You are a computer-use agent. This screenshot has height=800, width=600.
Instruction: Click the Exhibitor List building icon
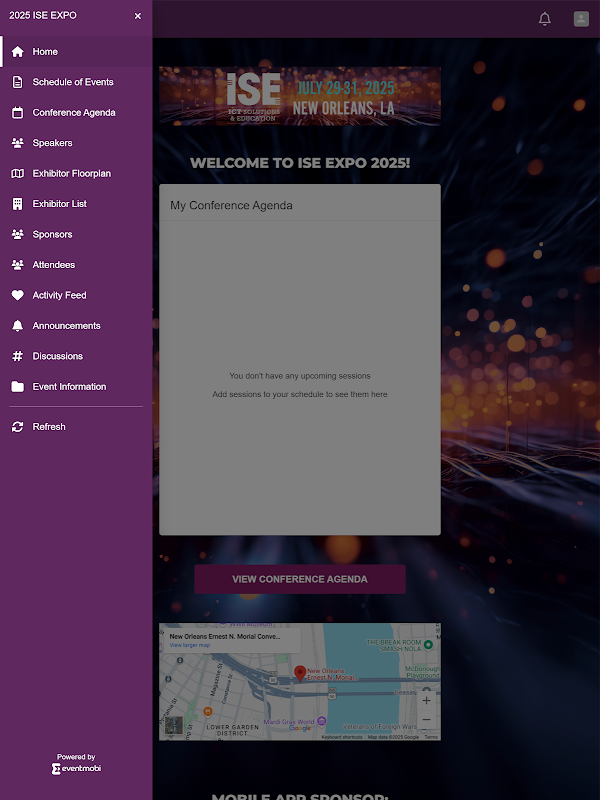tap(17, 204)
